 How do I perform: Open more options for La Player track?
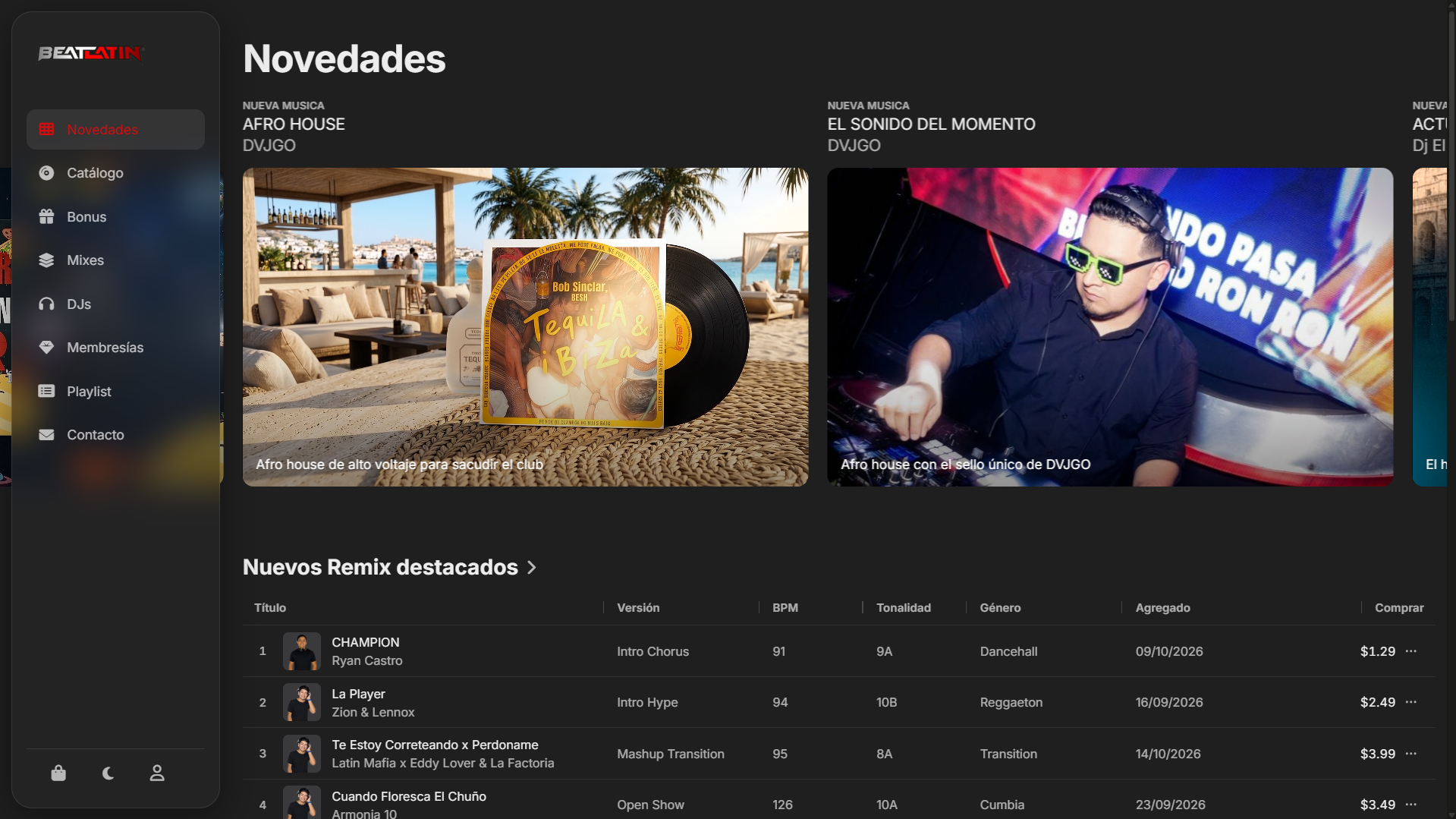pos(1411,702)
